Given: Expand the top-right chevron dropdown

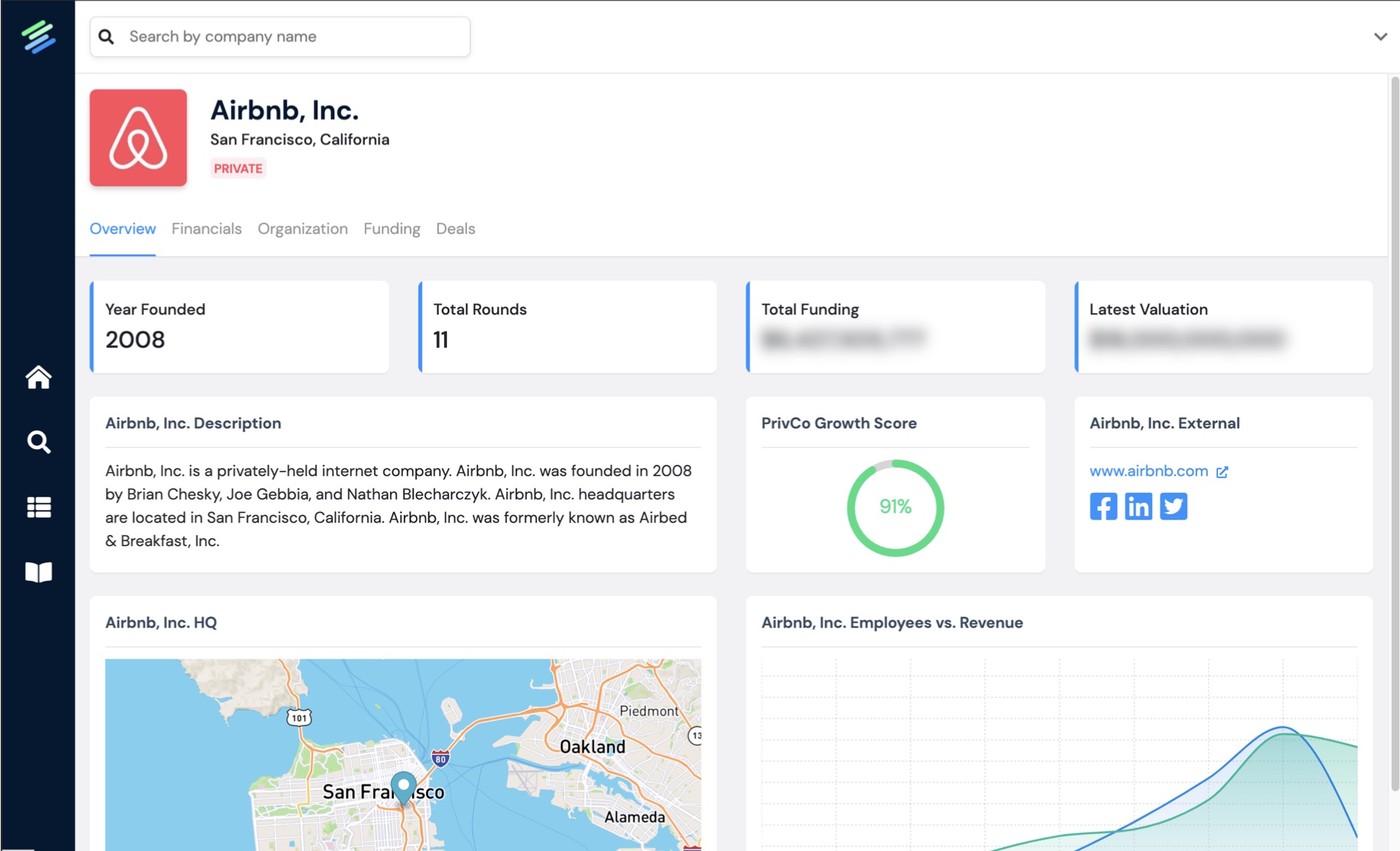Looking at the screenshot, I should point(1380,36).
